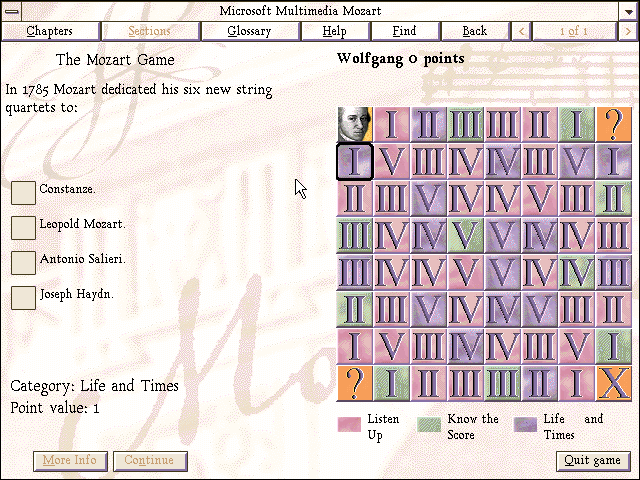The height and width of the screenshot is (480, 640).
Task: Click the pink II tile ending the sixth row
Action: click(x=613, y=309)
